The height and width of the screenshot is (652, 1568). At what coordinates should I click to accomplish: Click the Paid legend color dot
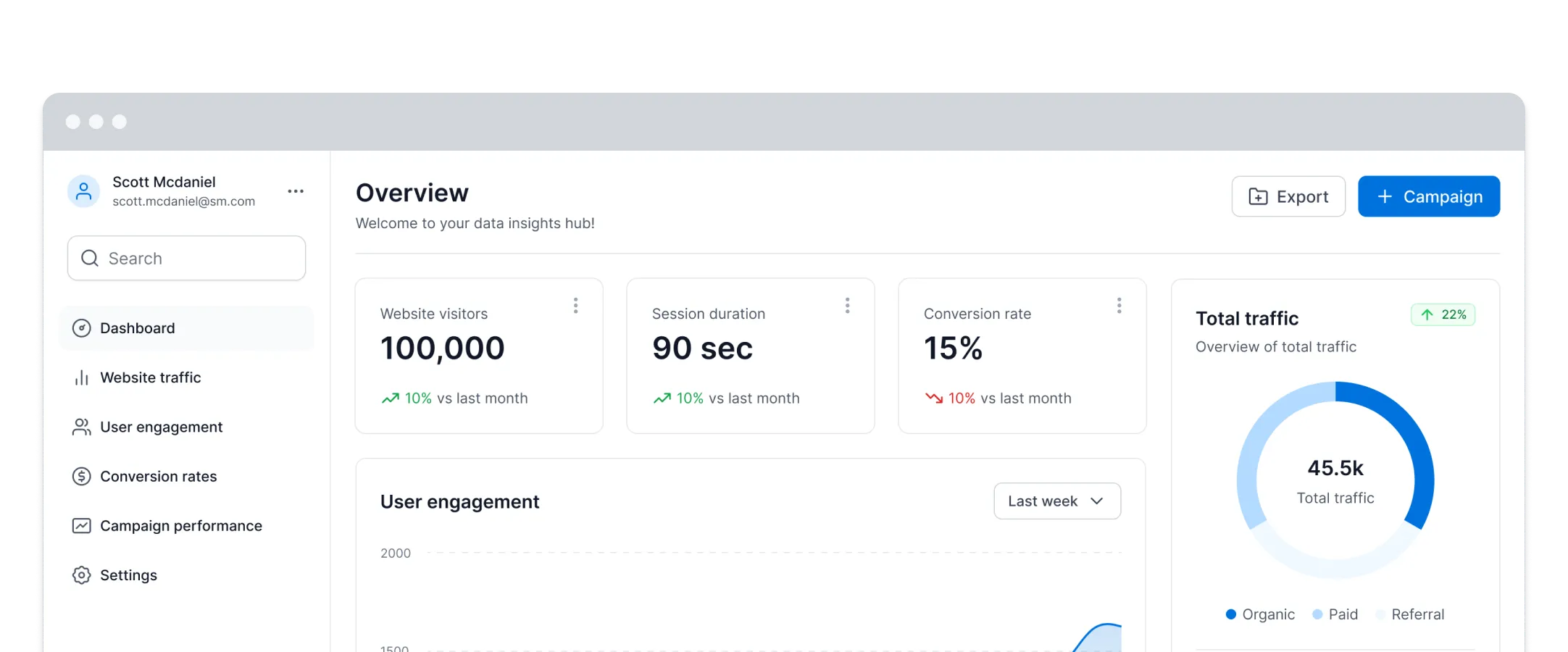tap(1318, 614)
